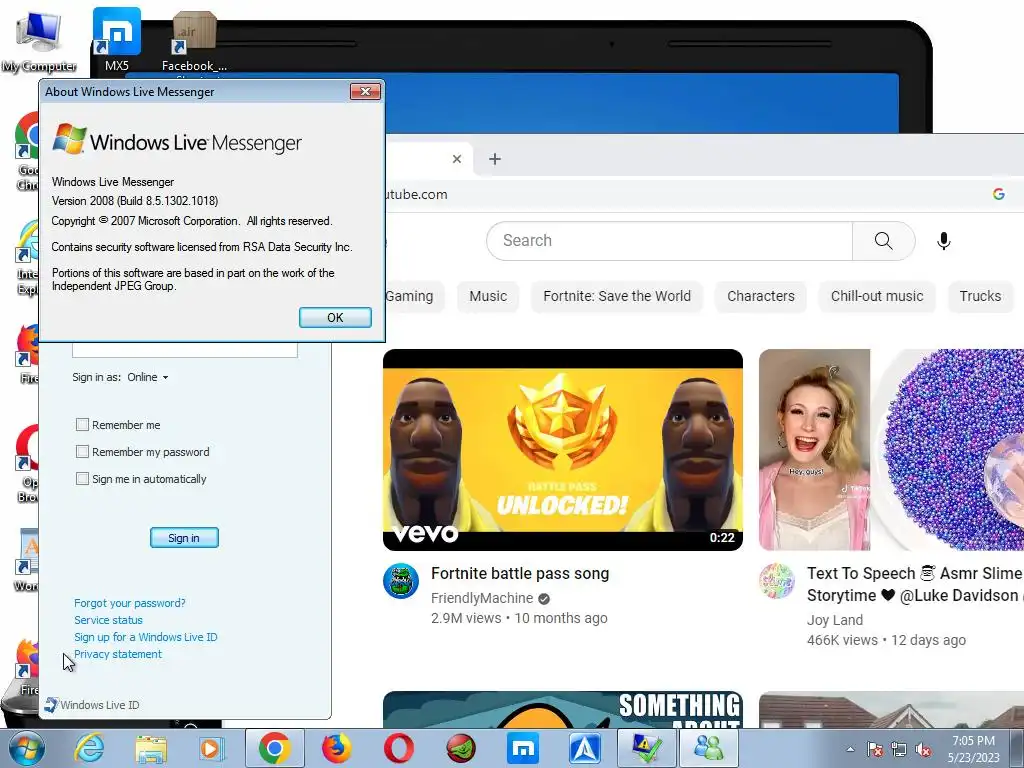Click the Google icon in address bar
Screen dimensions: 1024x768
point(999,194)
